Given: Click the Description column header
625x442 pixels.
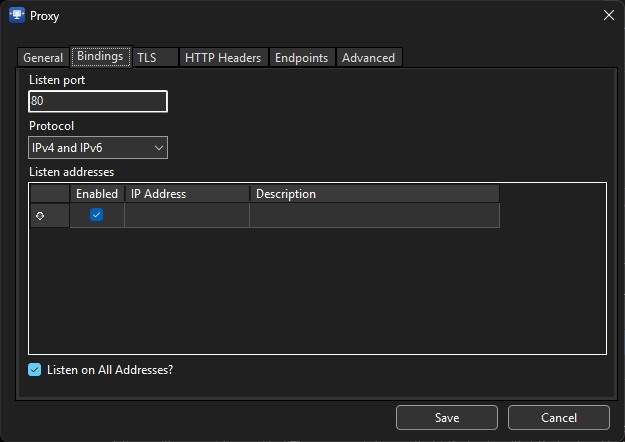Looking at the screenshot, I should (x=375, y=194).
